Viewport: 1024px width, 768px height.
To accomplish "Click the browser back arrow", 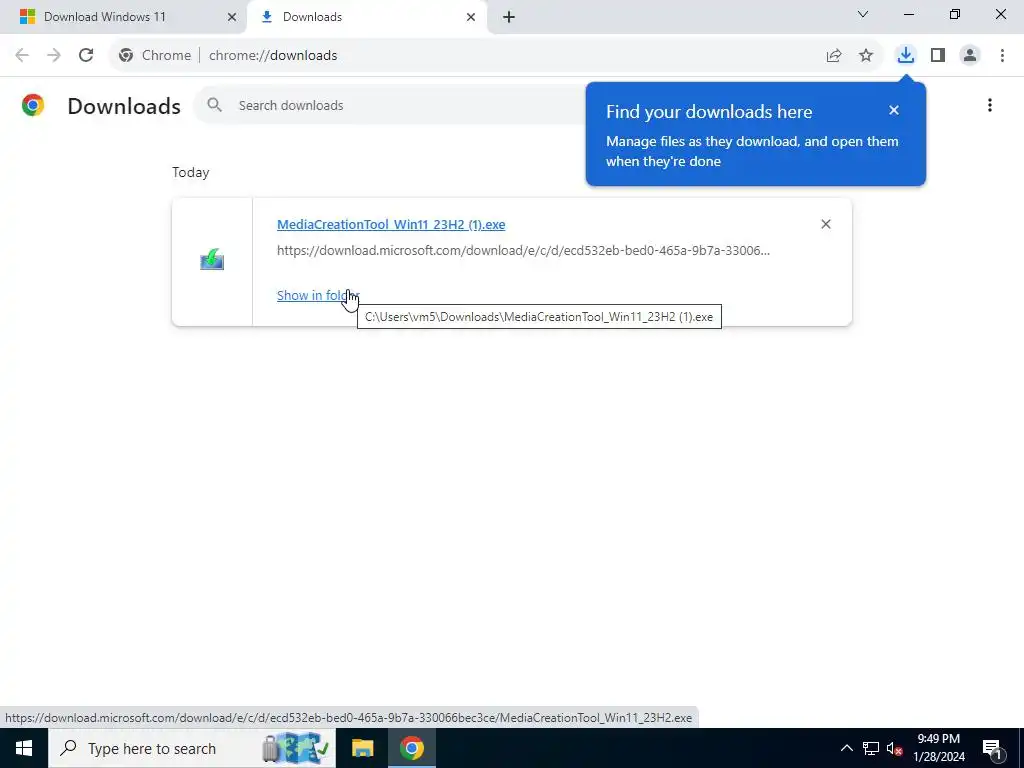I will coord(22,56).
